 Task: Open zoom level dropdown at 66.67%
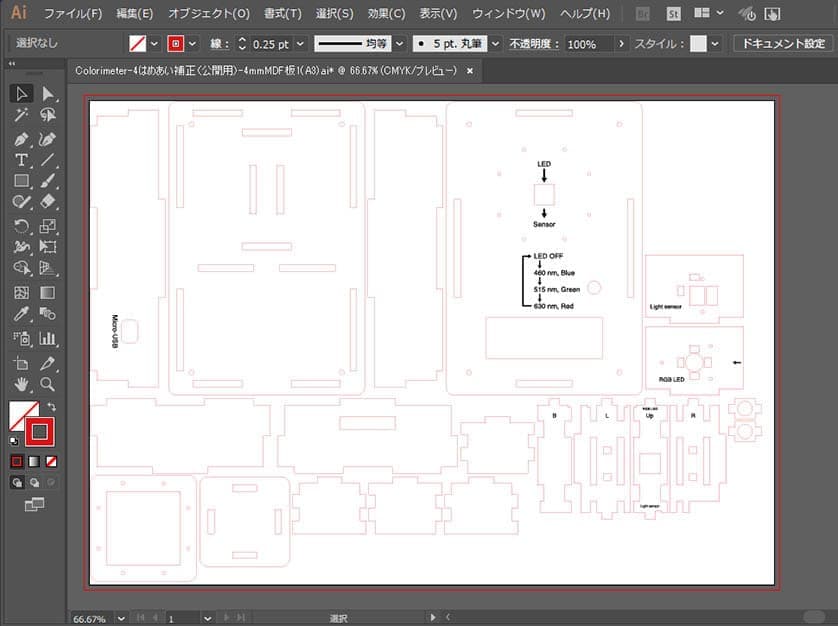point(120,618)
